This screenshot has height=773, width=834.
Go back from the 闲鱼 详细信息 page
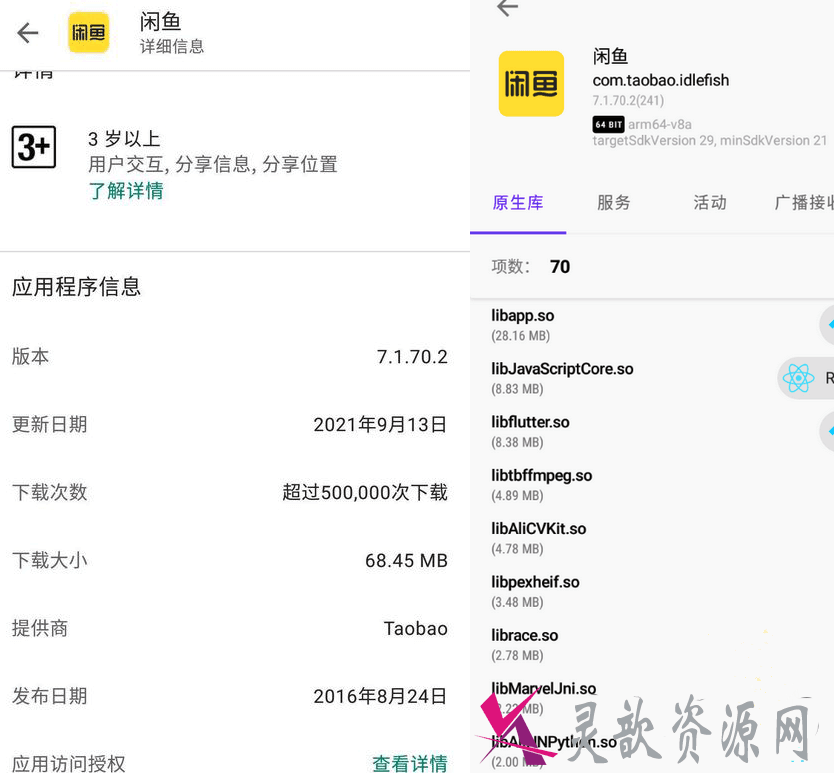pyautogui.click(x=28, y=33)
